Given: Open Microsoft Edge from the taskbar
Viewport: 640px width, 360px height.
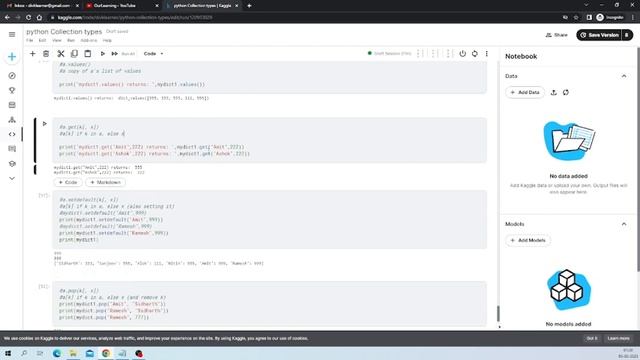Looking at the screenshot, I should click(x=57, y=353).
